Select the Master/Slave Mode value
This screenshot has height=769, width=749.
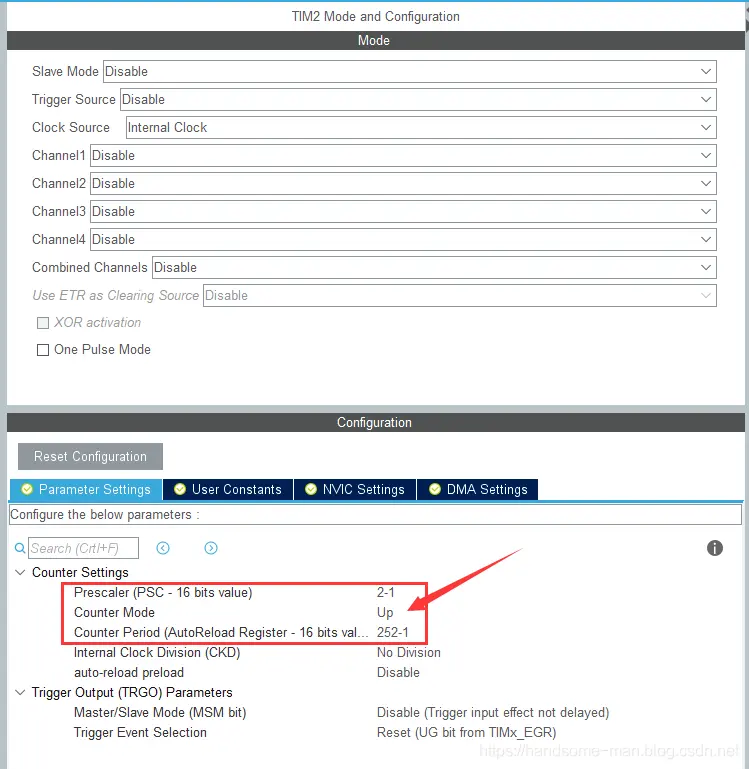(x=492, y=713)
